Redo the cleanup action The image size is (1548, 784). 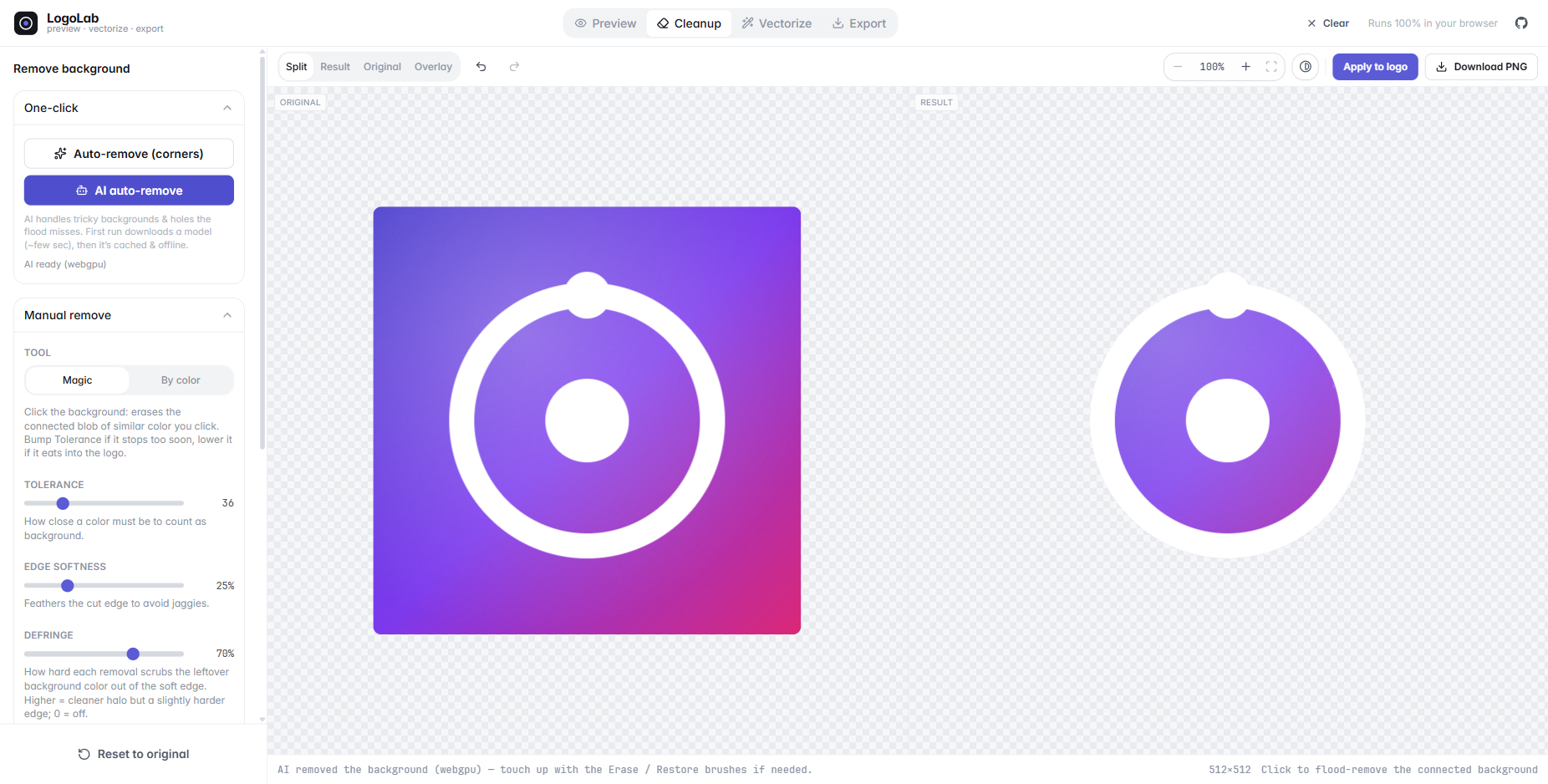[x=515, y=67]
